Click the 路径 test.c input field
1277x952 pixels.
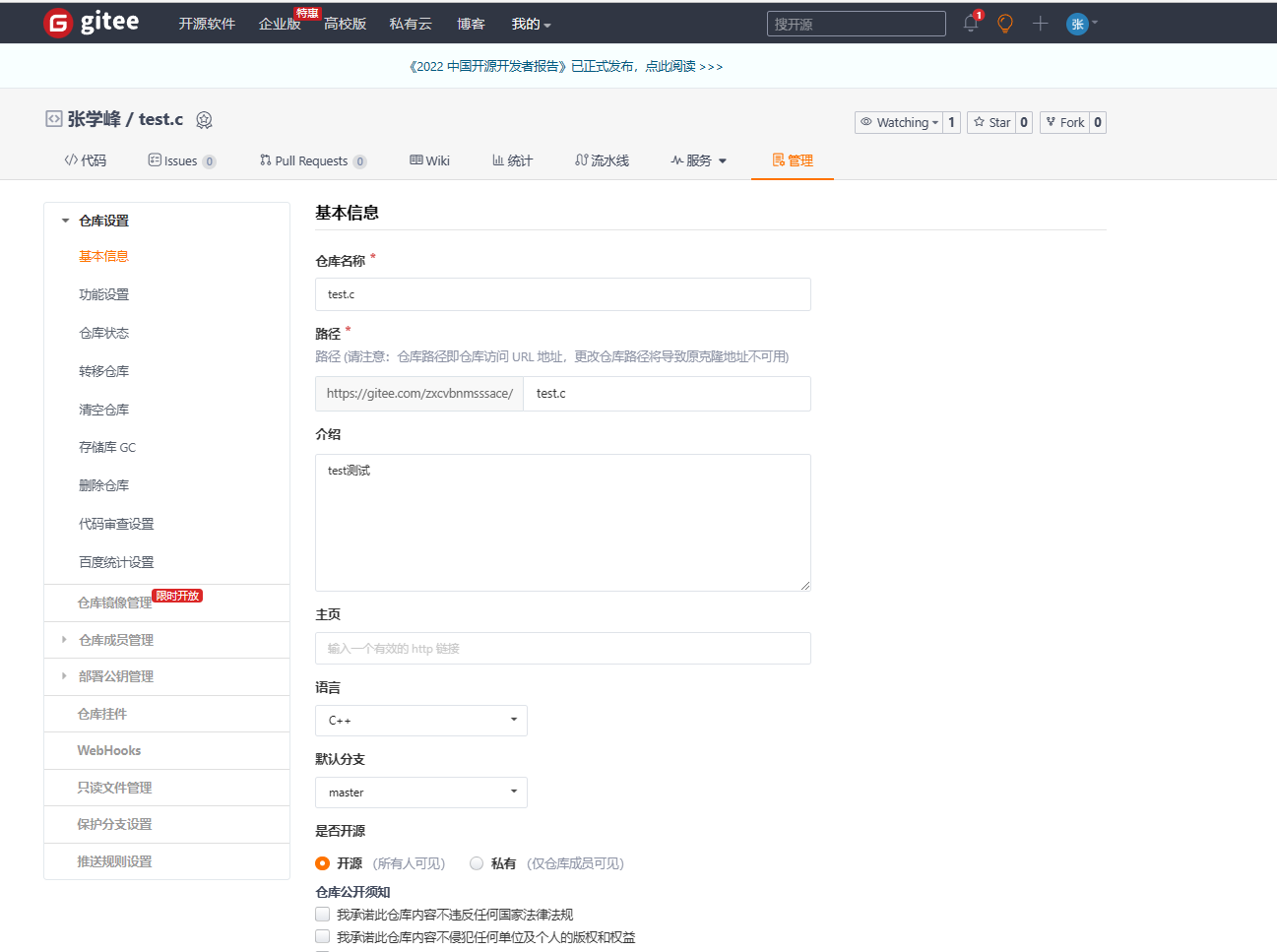668,394
